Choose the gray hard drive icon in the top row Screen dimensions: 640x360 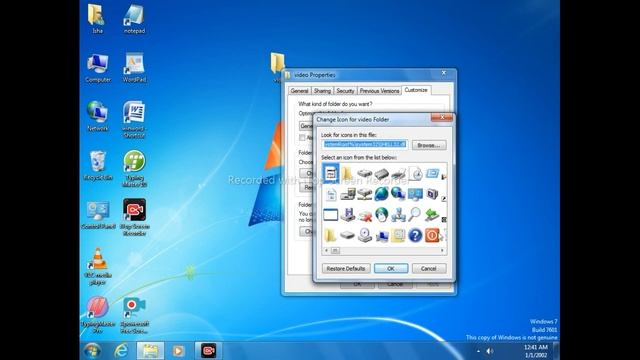[x=364, y=174]
